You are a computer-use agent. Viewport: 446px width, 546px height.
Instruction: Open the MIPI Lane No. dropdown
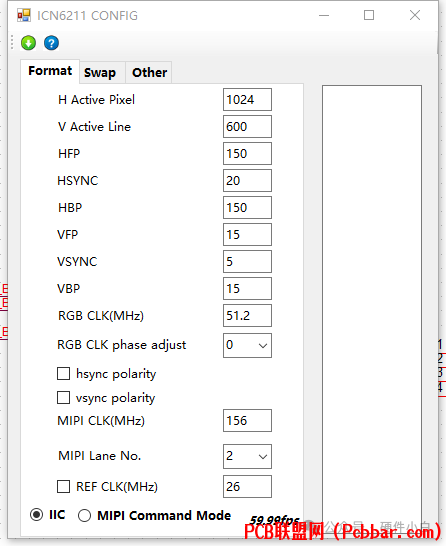click(247, 456)
